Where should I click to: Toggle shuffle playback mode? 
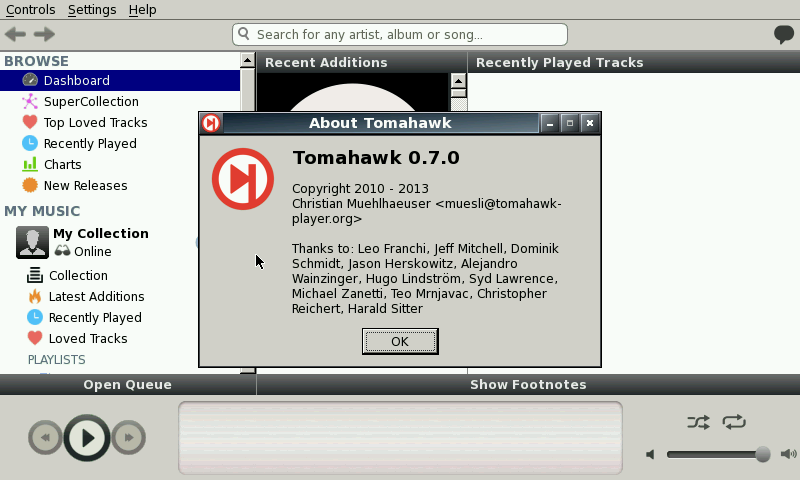pyautogui.click(x=698, y=422)
